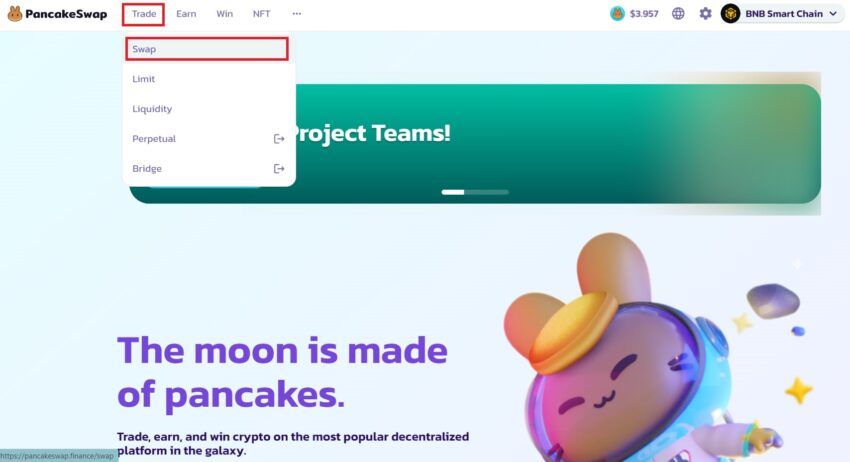Viewport: 850px width, 462px height.
Task: Click the $3.957 CAKE price link
Action: pyautogui.click(x=644, y=14)
